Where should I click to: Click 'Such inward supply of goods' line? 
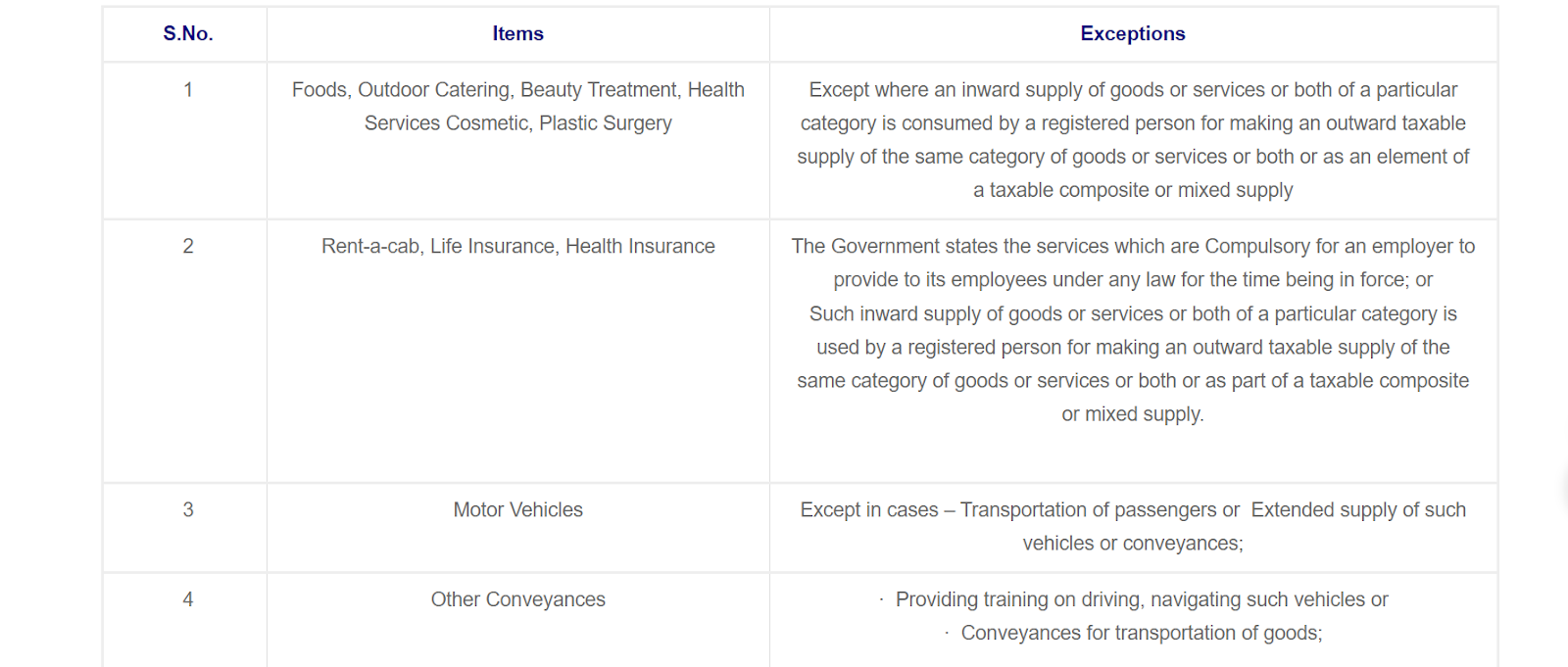1132,313
